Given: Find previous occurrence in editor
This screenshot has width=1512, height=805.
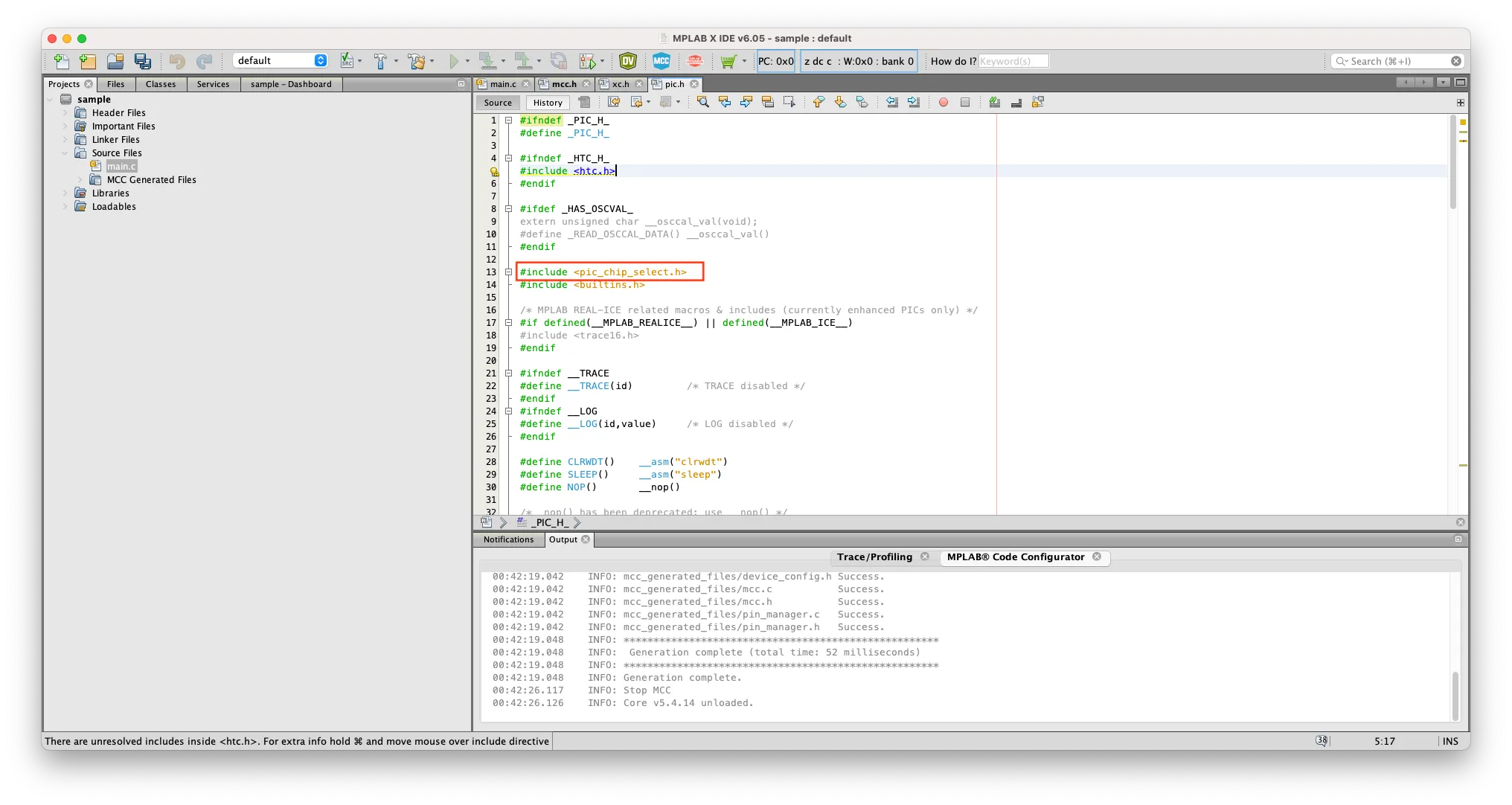Looking at the screenshot, I should (725, 103).
